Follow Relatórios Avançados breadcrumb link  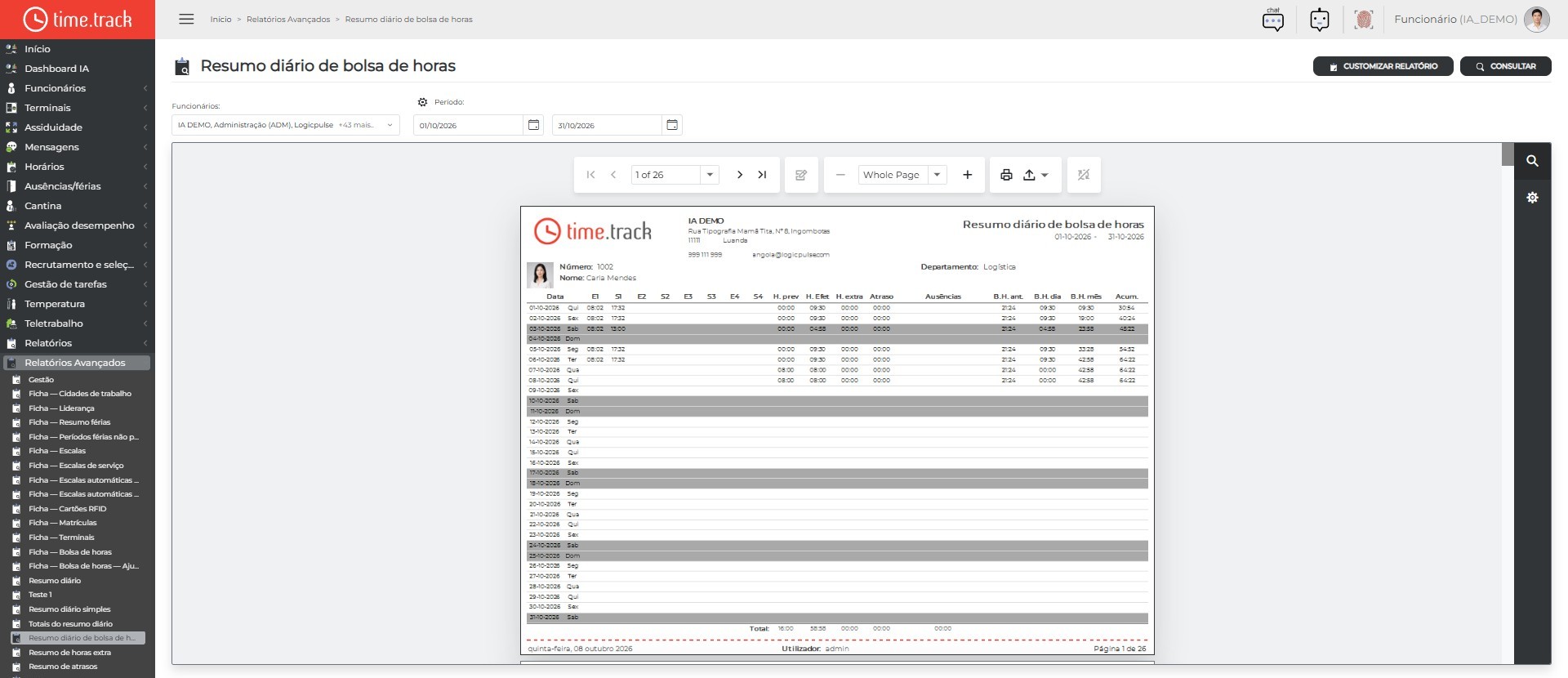288,19
